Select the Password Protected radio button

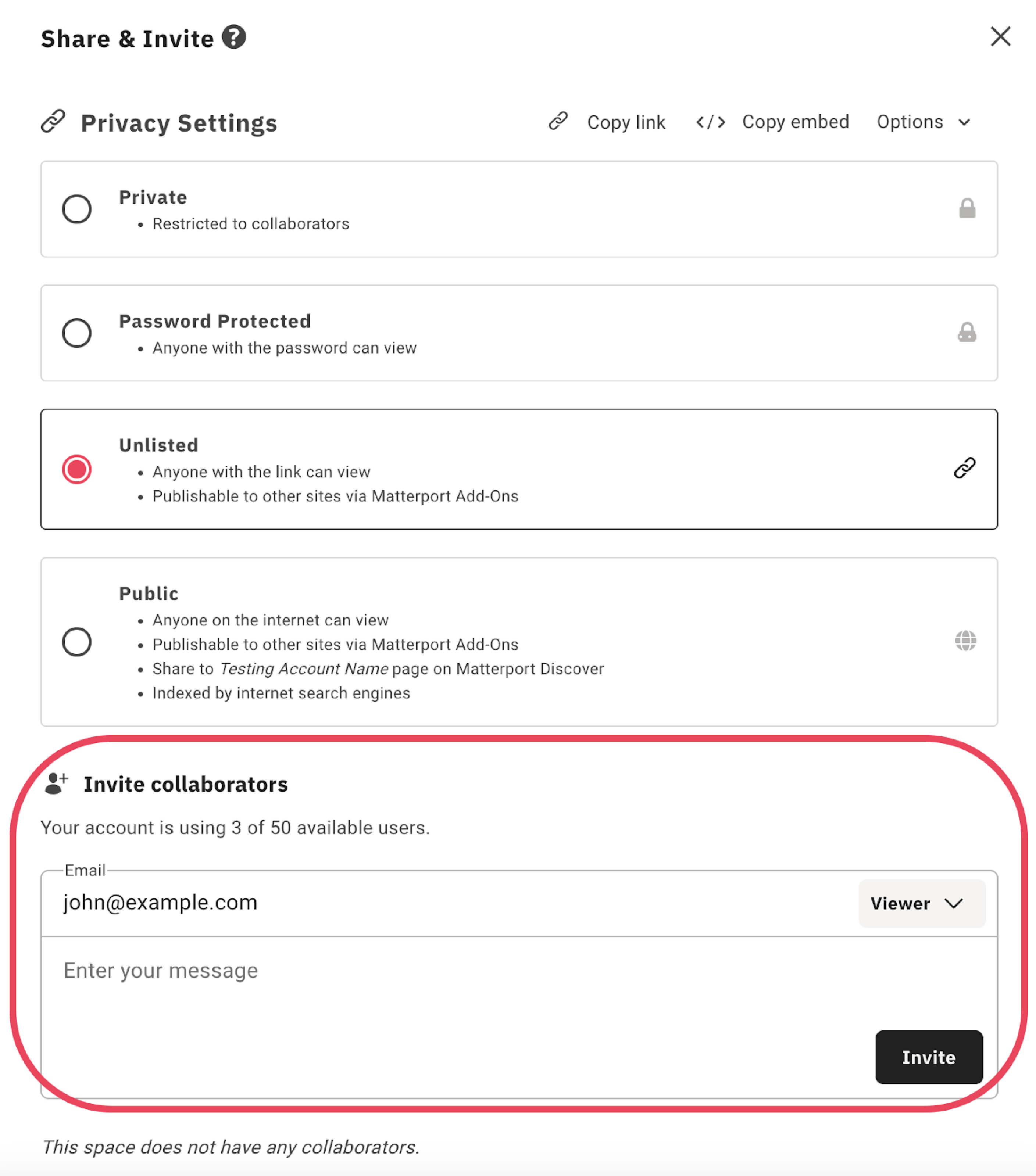(x=77, y=333)
